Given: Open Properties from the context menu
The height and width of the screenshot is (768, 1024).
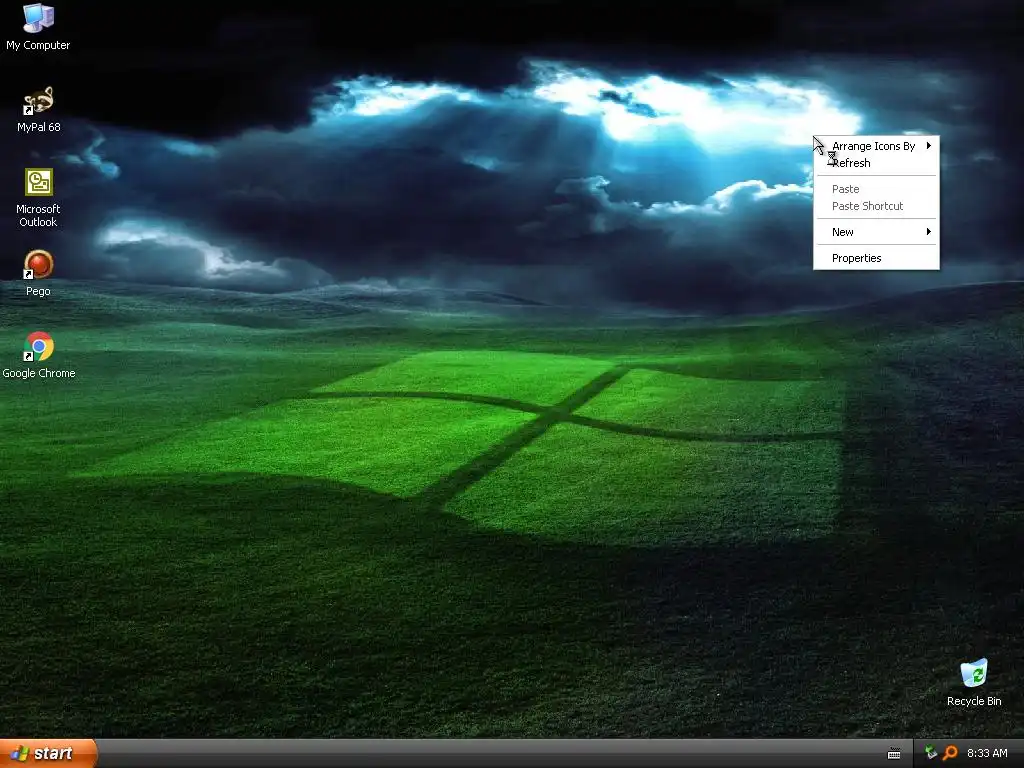Looking at the screenshot, I should [876, 258].
